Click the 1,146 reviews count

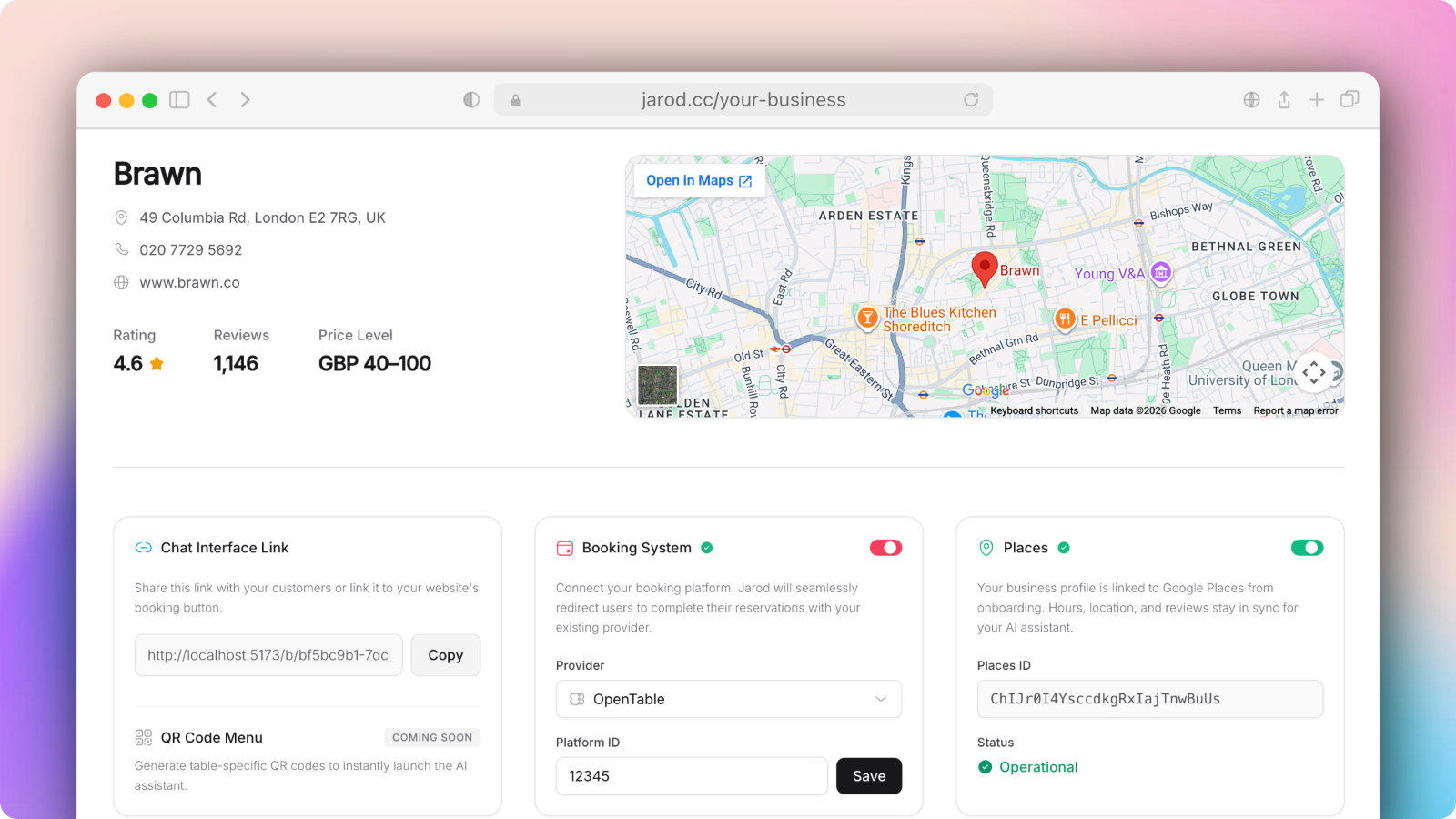pos(236,364)
